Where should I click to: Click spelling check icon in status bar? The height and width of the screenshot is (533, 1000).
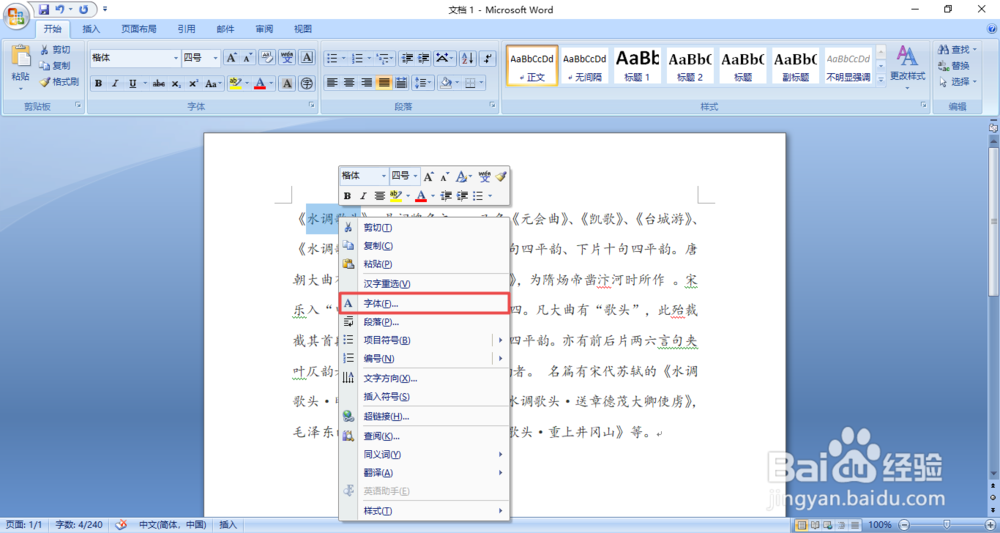121,525
